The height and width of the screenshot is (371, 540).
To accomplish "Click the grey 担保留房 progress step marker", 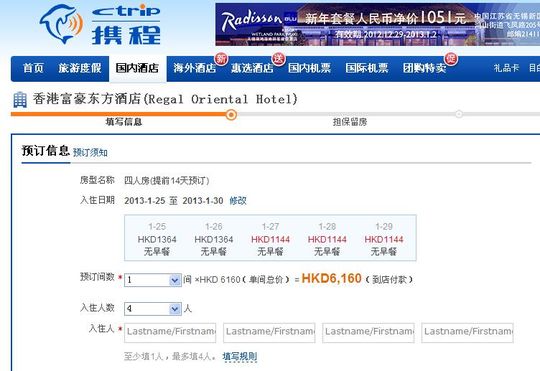I will click(459, 114).
